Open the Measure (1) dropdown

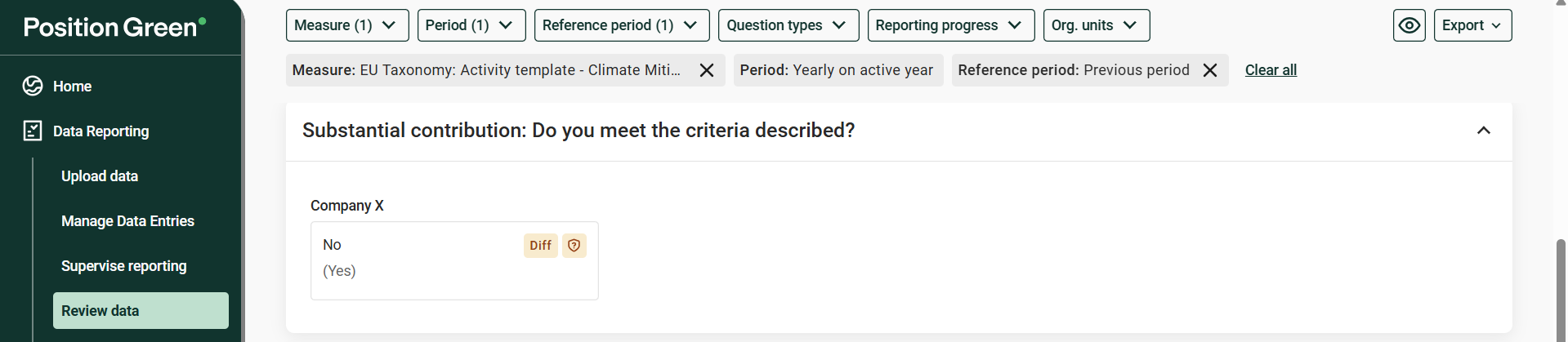[x=346, y=25]
